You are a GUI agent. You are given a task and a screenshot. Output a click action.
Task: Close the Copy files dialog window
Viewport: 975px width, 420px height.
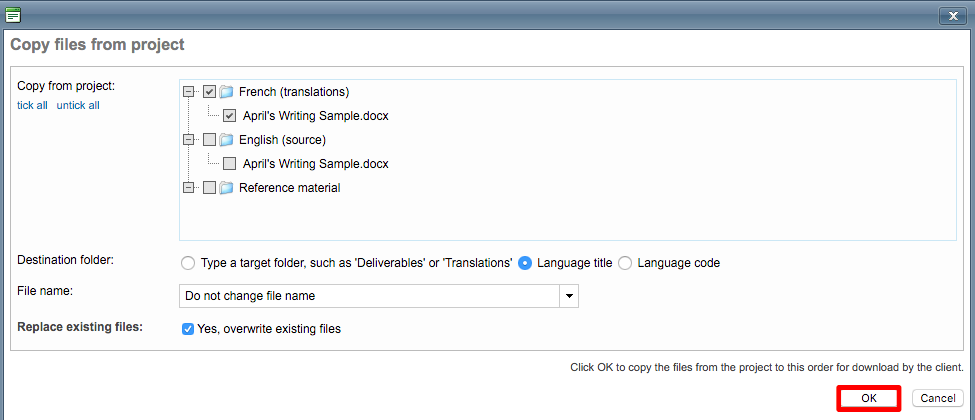coord(951,15)
